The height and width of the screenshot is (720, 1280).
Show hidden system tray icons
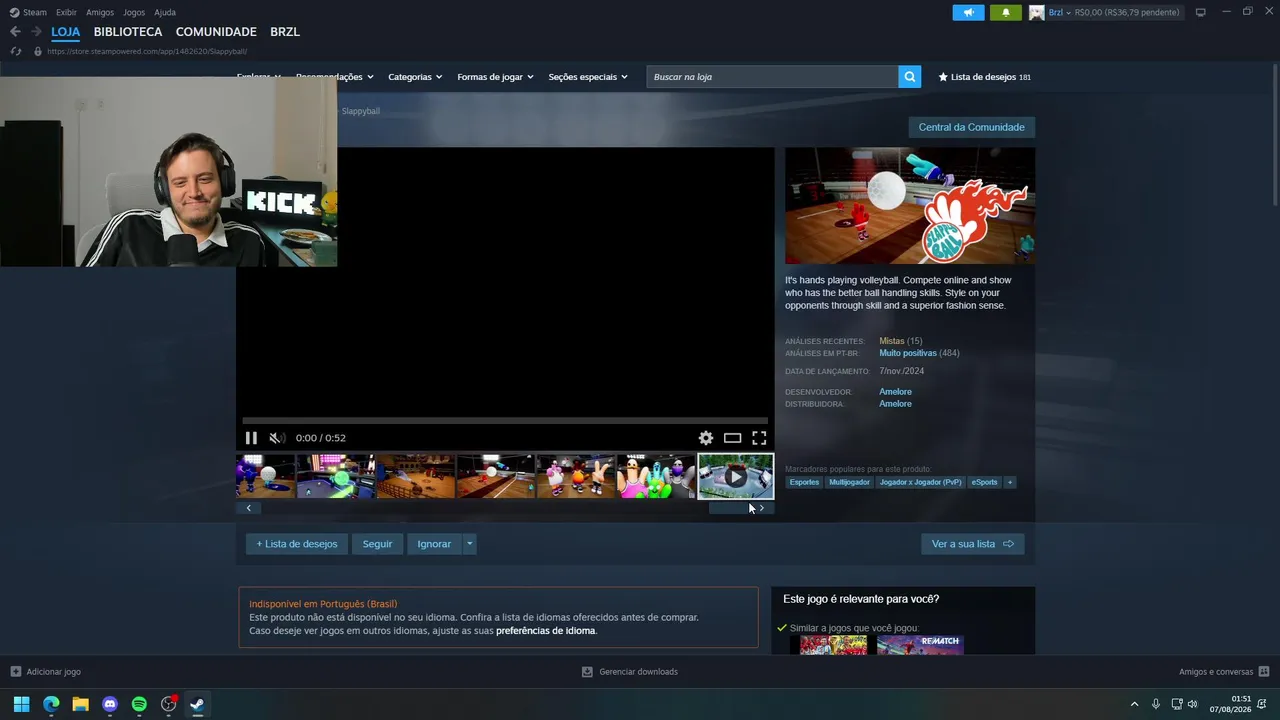(x=1134, y=704)
